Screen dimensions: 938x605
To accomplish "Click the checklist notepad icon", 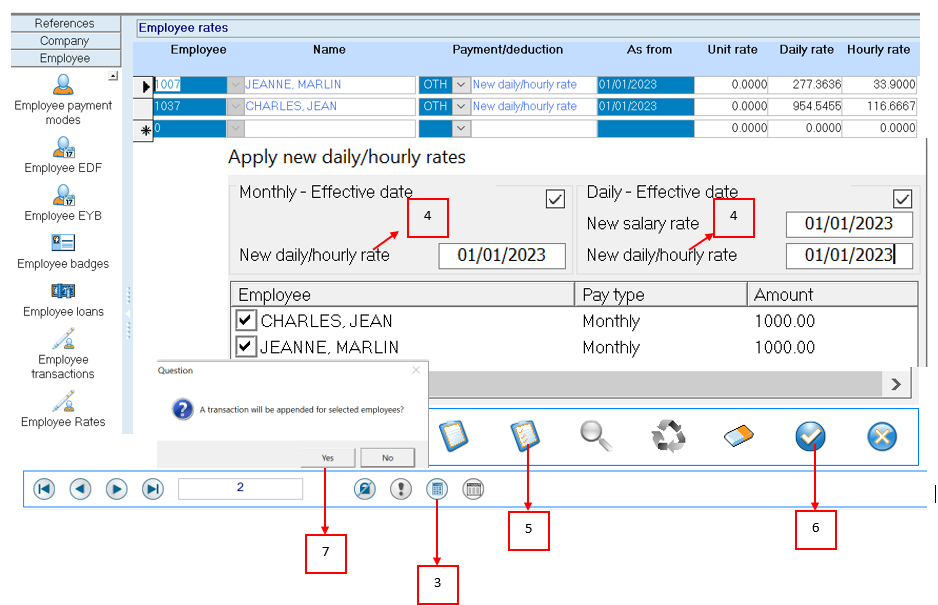I will tap(525, 436).
